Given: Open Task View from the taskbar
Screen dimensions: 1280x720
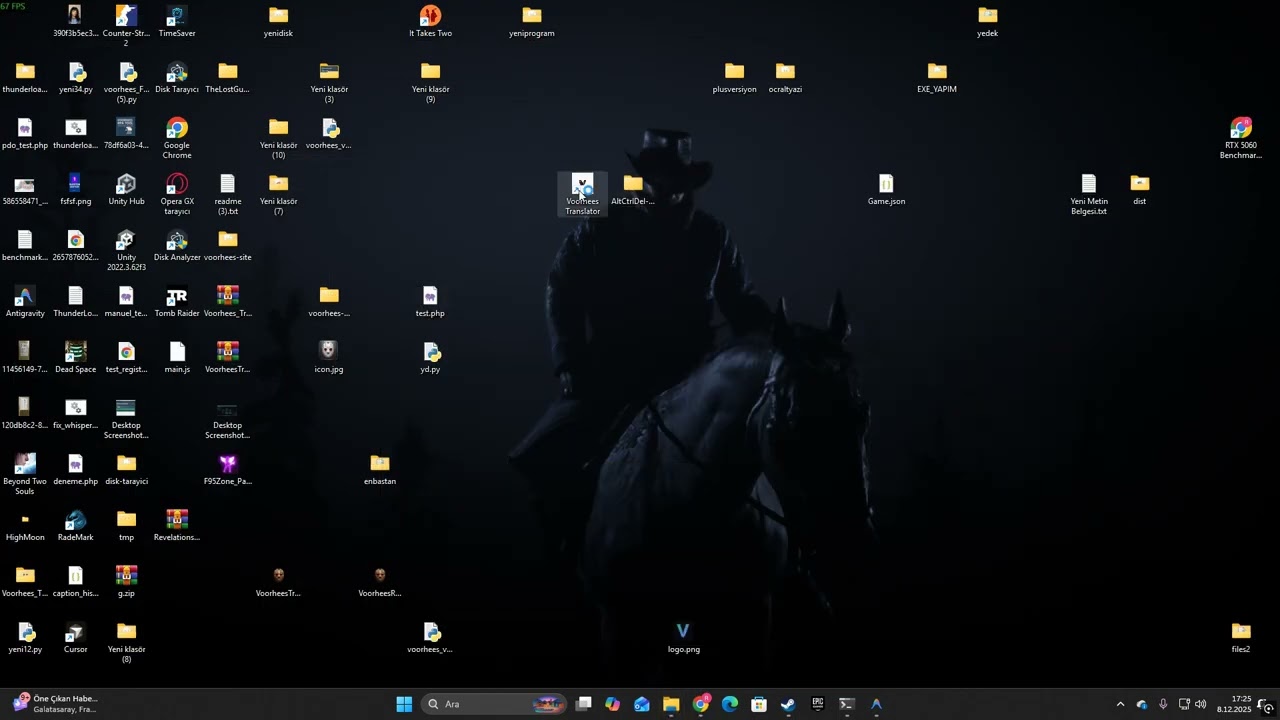Looking at the screenshot, I should click(x=584, y=704).
